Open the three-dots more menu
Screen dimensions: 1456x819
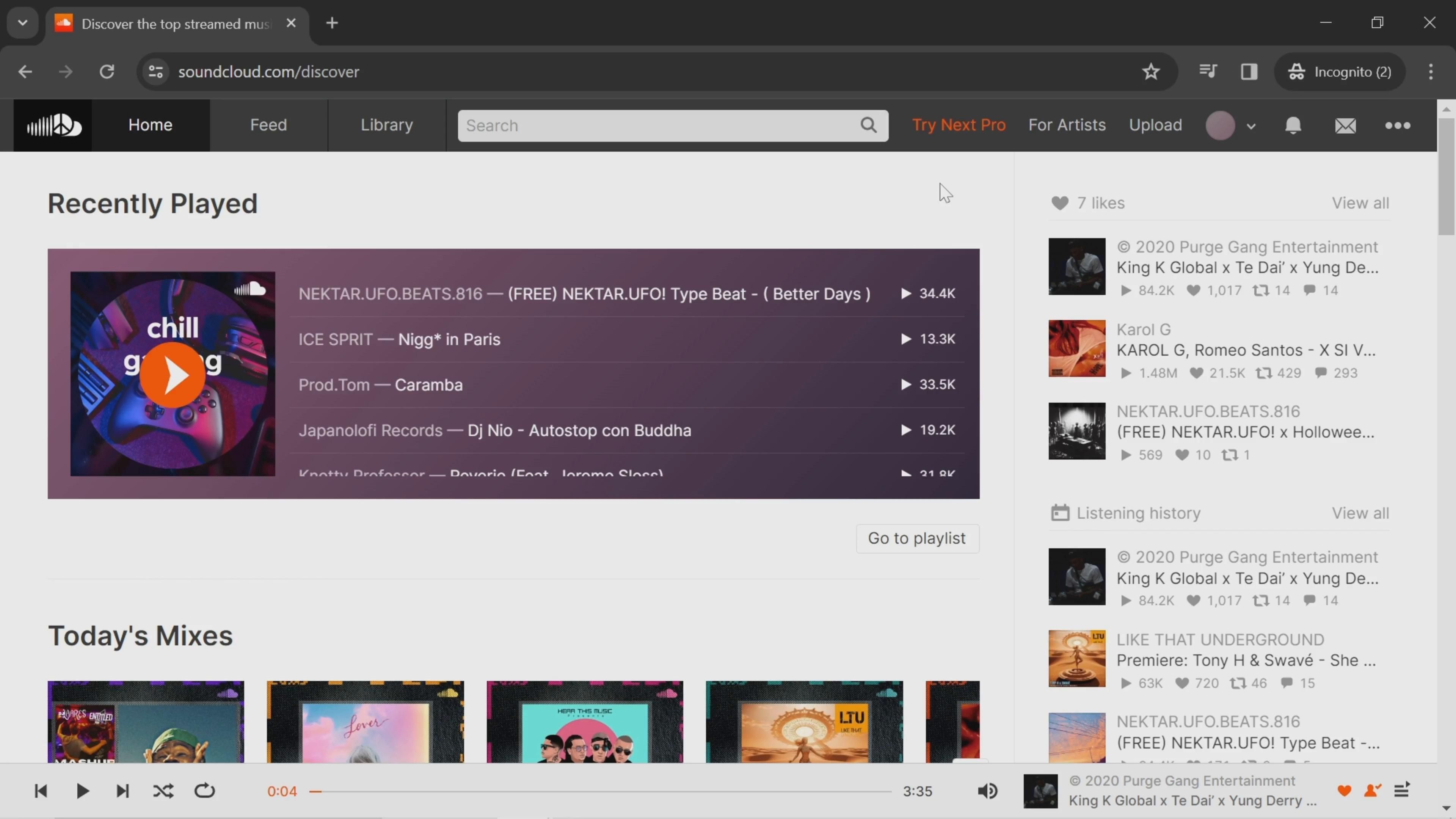pyautogui.click(x=1397, y=126)
